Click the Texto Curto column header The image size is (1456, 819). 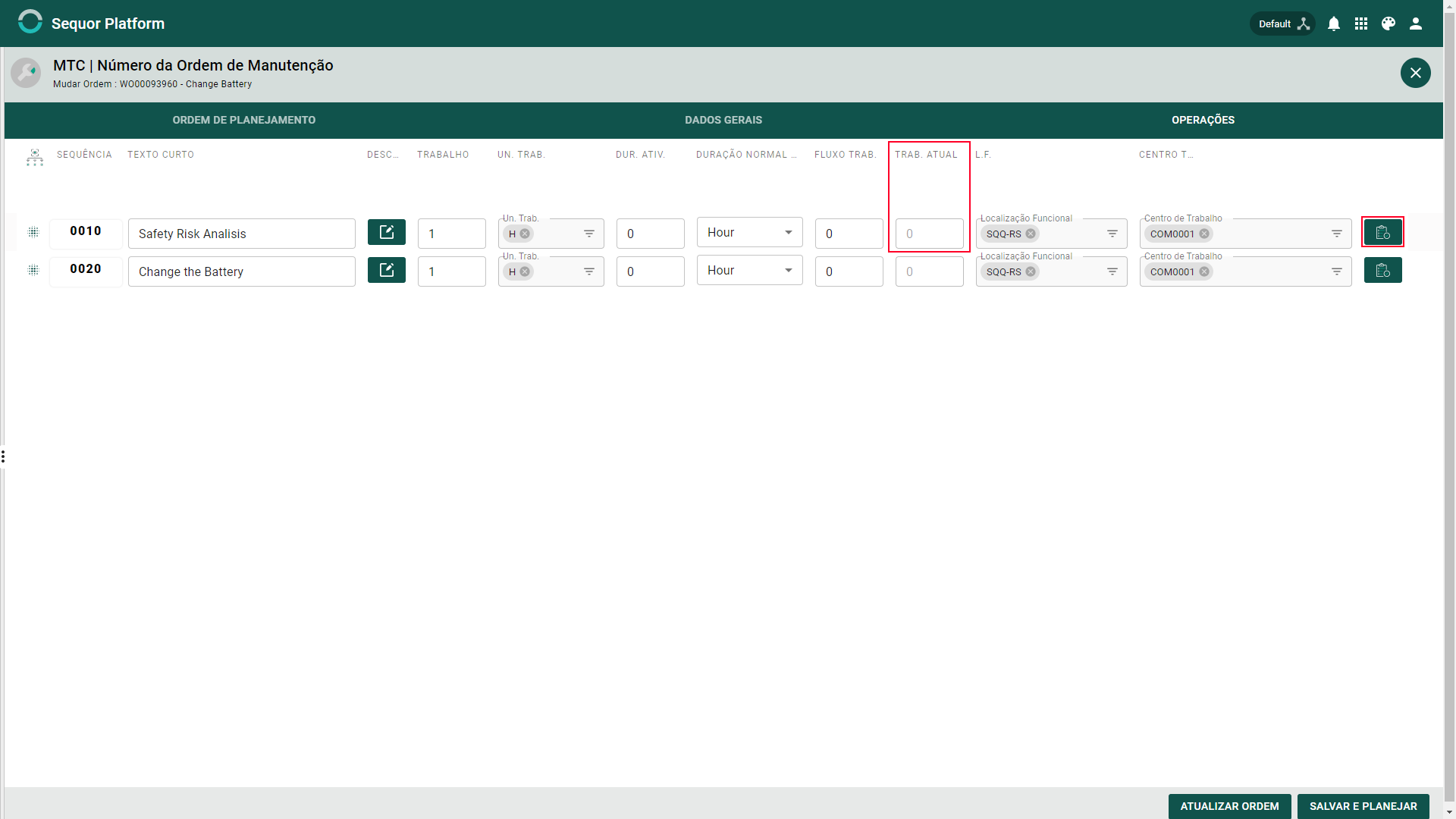click(x=161, y=155)
